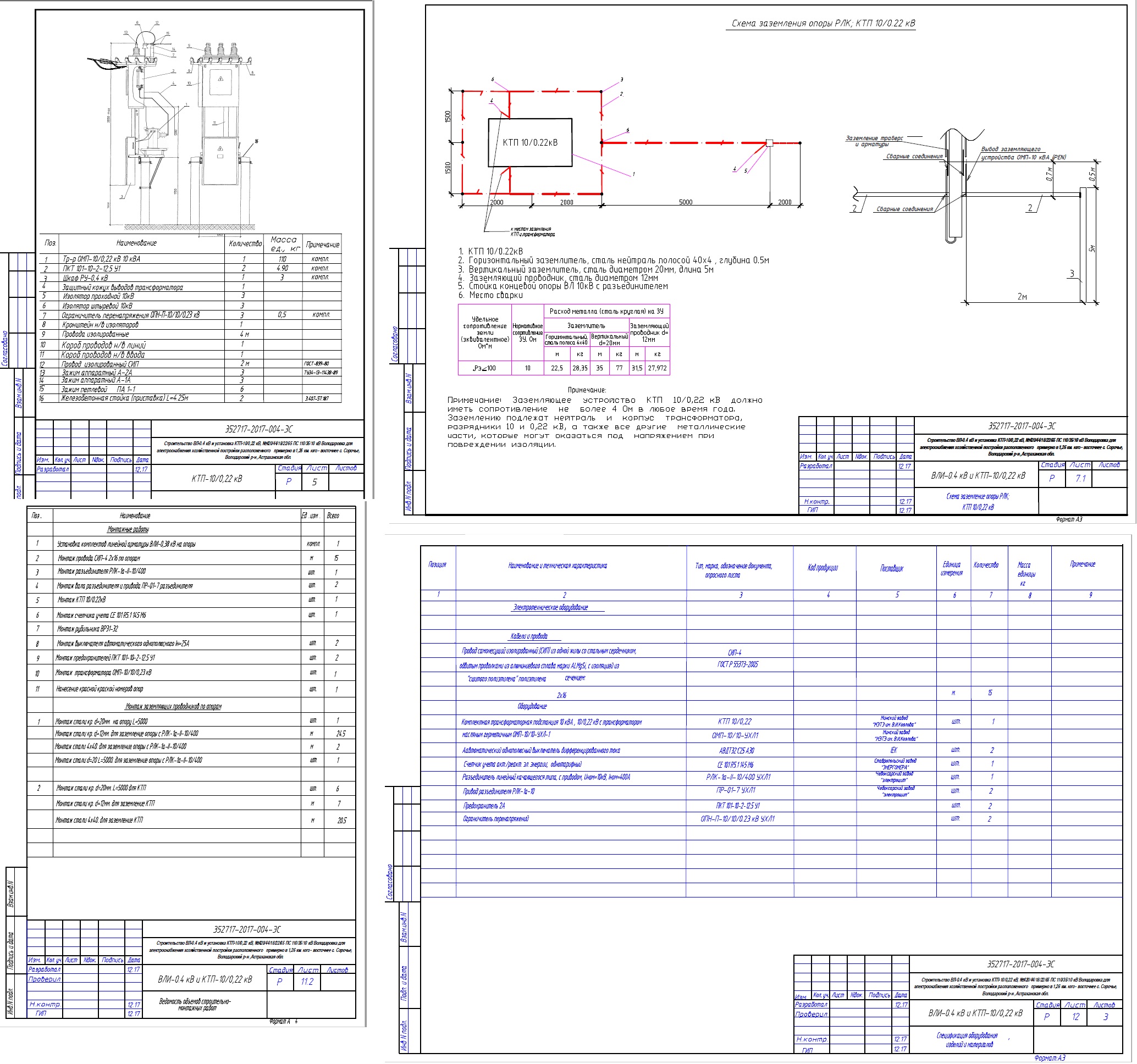
Task: Select 'Кабели и провода' heading in specification
Action: [x=529, y=636]
